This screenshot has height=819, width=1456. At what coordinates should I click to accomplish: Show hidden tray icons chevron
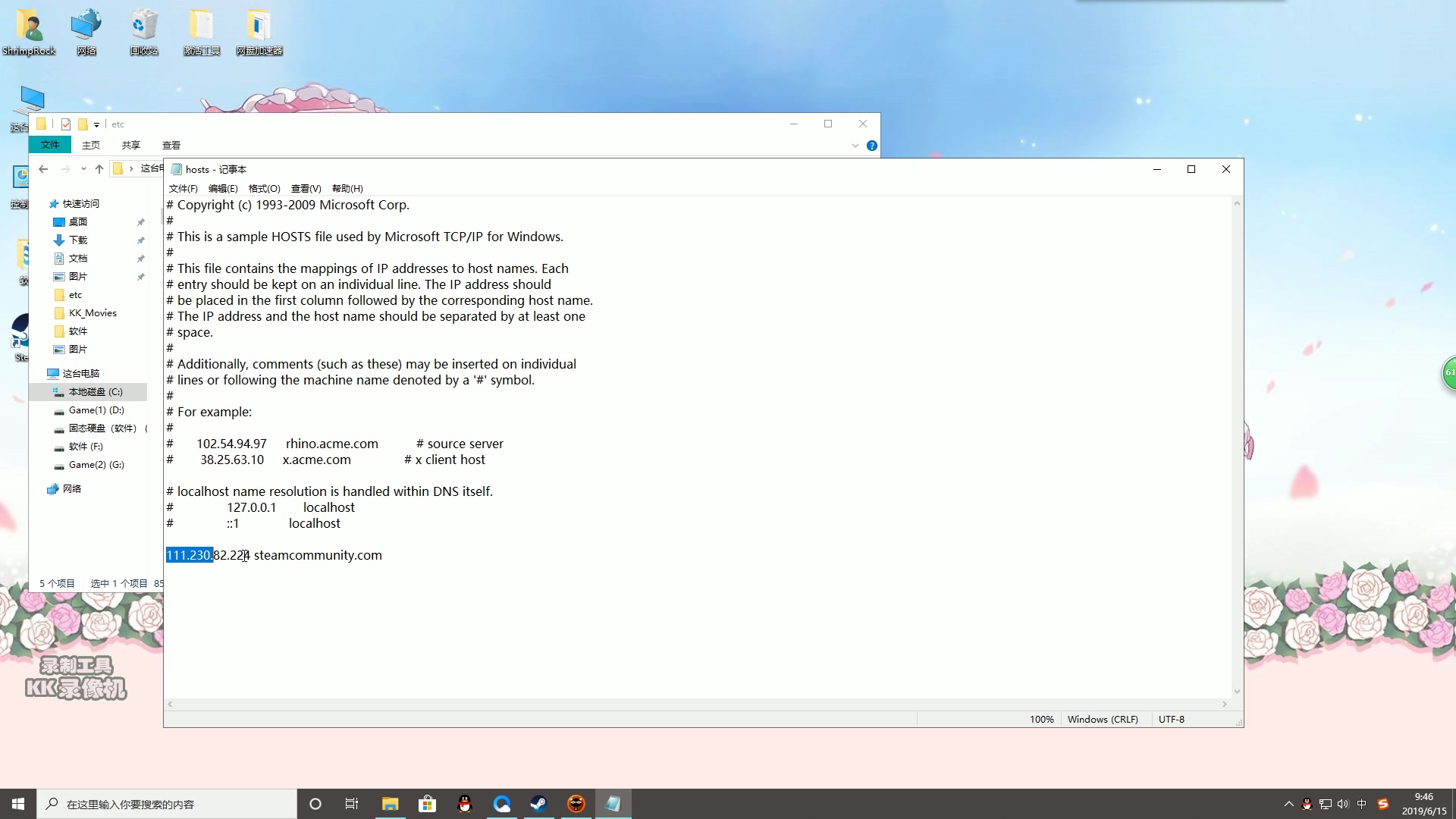(1288, 804)
